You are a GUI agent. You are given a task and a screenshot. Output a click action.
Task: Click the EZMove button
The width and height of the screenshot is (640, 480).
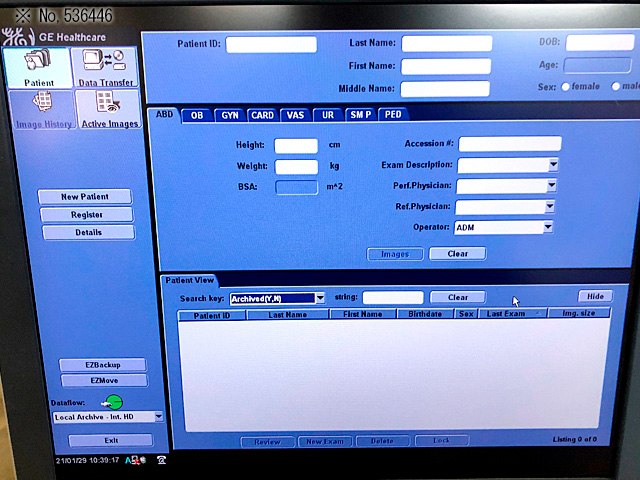104,380
